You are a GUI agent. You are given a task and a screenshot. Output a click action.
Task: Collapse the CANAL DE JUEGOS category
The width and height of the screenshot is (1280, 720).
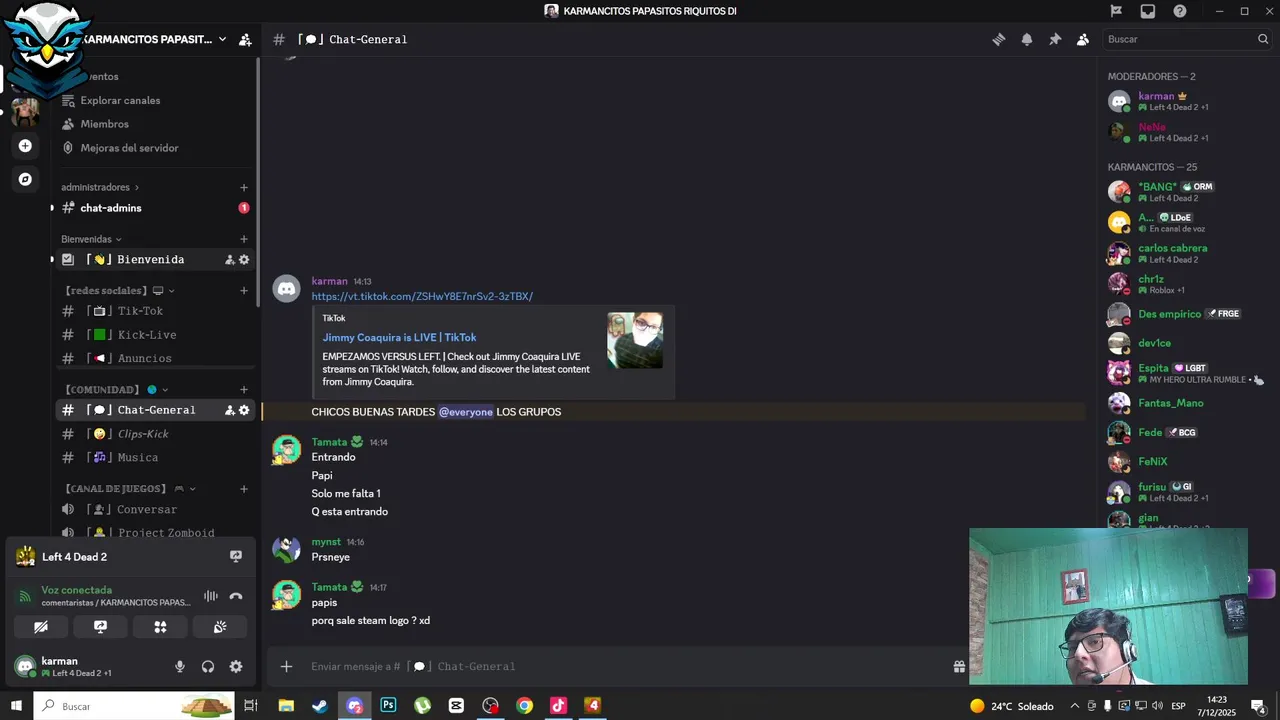[x=130, y=489]
